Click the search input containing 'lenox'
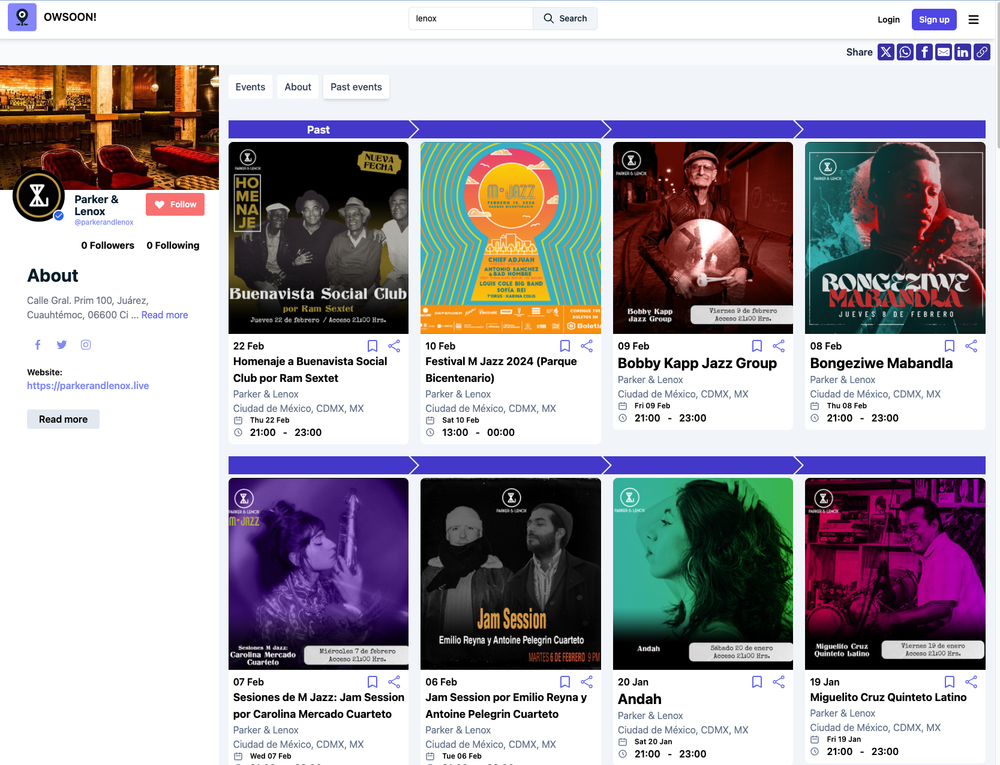 click(467, 18)
